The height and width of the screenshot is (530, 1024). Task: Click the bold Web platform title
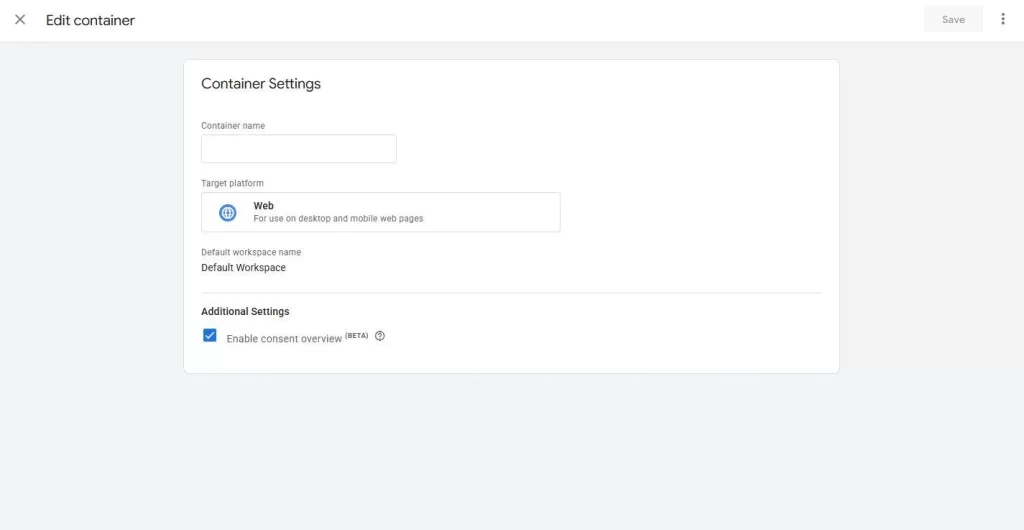pyautogui.click(x=263, y=206)
